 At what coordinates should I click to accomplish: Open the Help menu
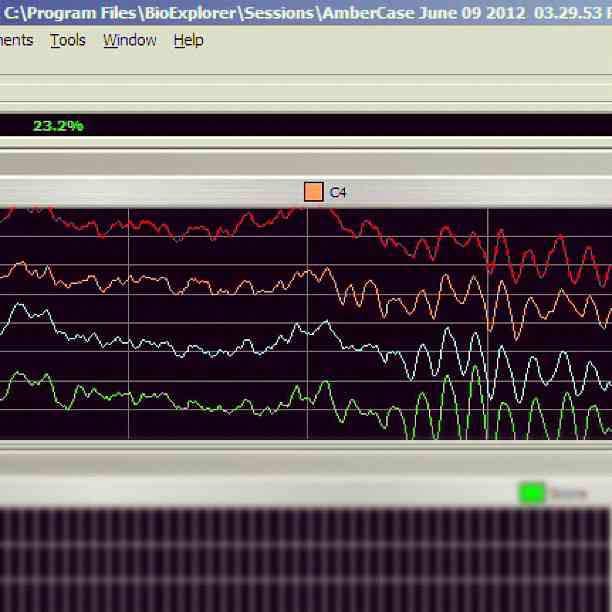click(188, 40)
